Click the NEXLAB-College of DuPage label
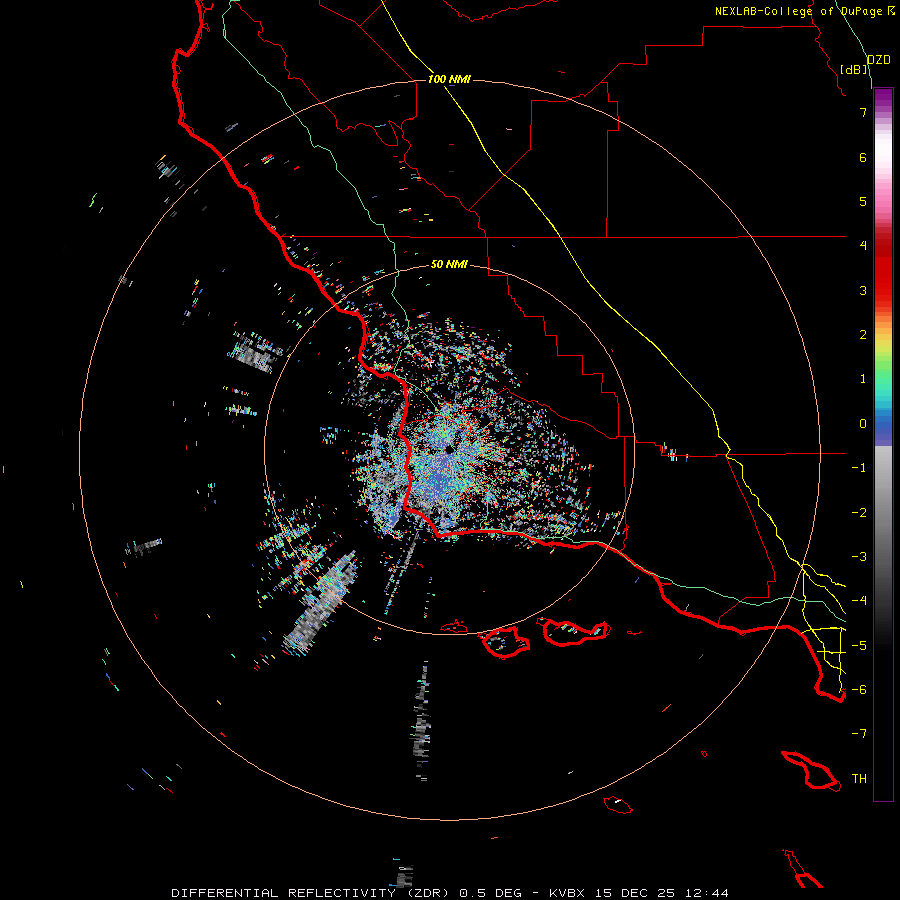 point(798,11)
